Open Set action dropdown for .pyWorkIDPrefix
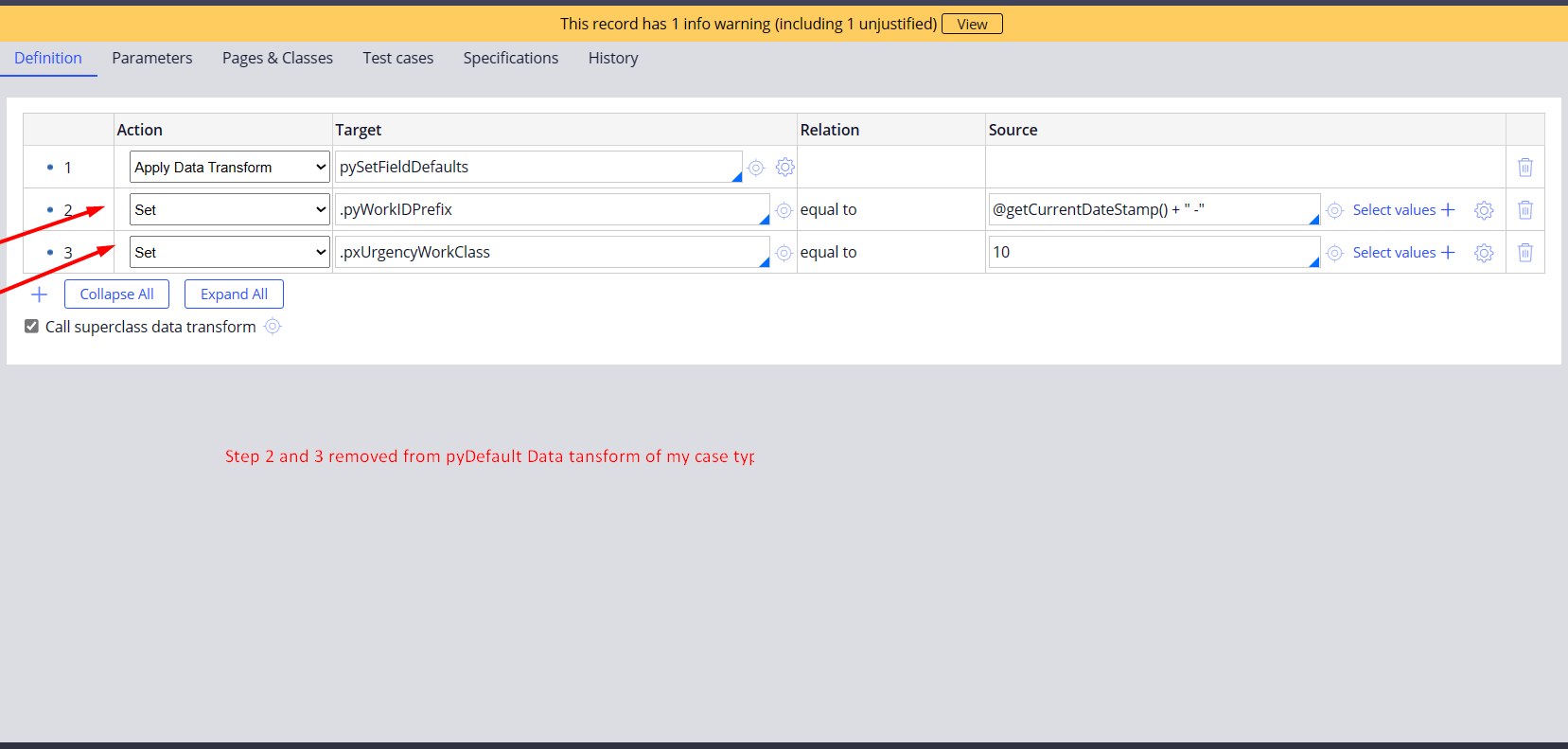 pos(229,210)
